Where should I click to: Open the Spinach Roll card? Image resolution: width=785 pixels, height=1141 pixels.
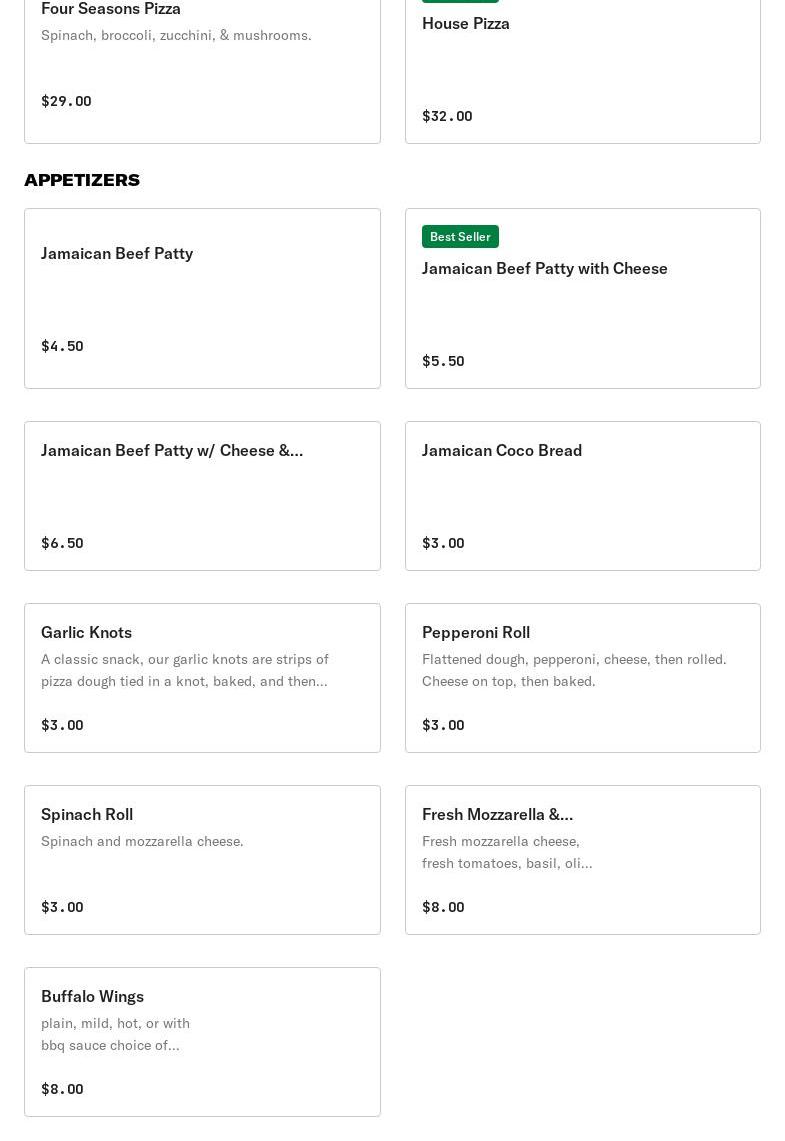[x=202, y=859]
